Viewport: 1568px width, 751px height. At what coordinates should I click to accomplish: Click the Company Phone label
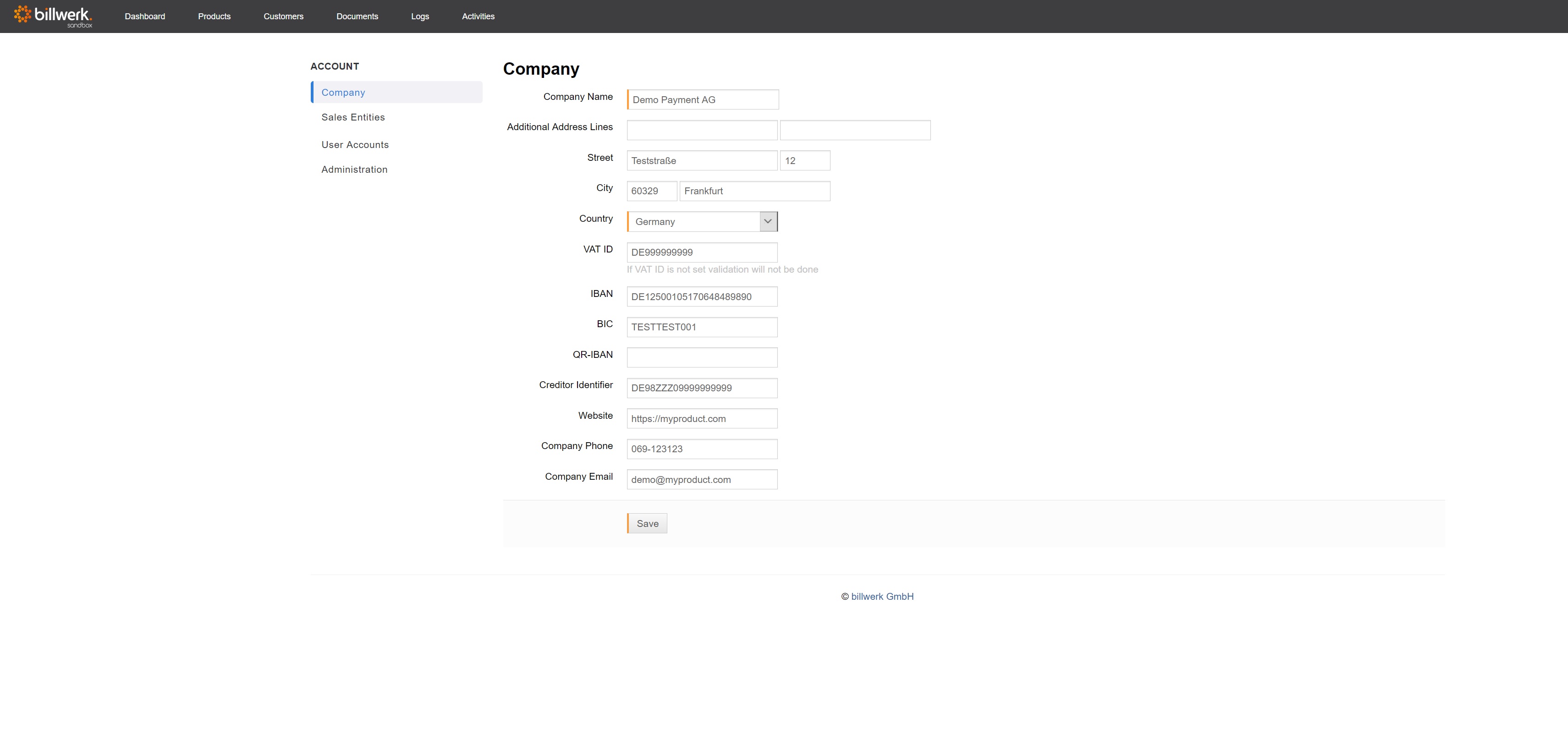[x=577, y=446]
